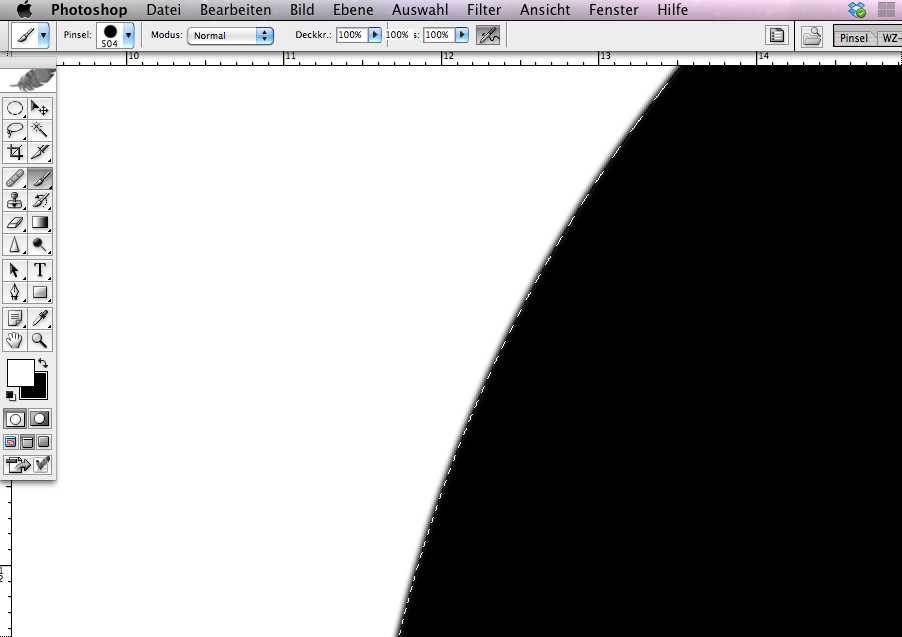This screenshot has height=637, width=902.
Task: Switch to the Pinsel palette tab
Action: coord(853,37)
